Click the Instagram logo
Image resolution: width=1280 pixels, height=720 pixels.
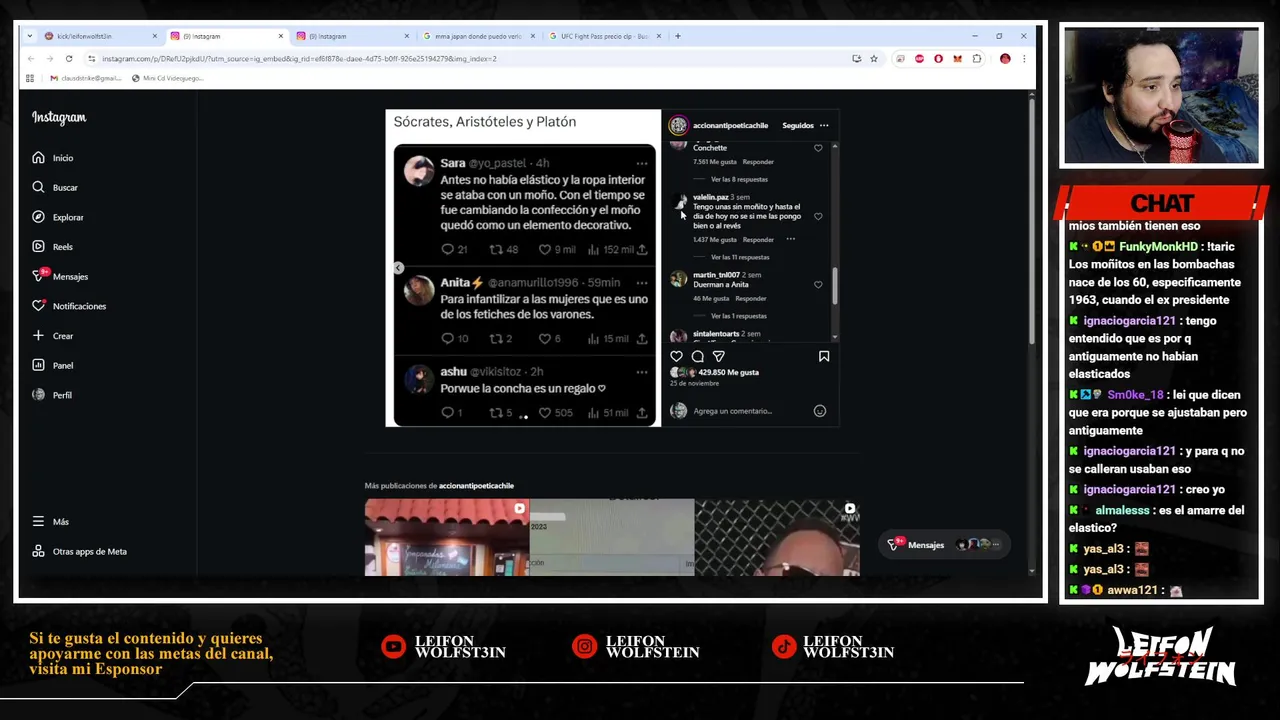[x=59, y=118]
